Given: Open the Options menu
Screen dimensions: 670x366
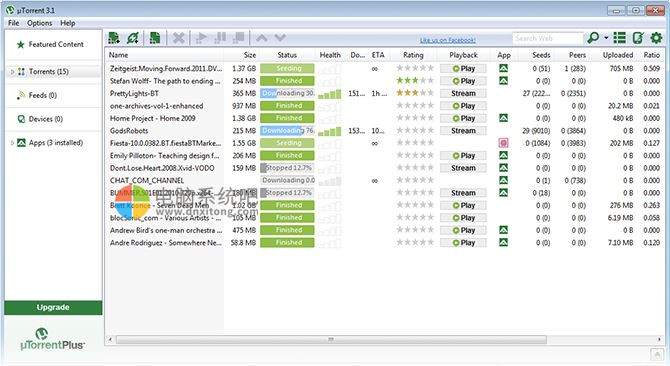Looking at the screenshot, I should (x=39, y=23).
